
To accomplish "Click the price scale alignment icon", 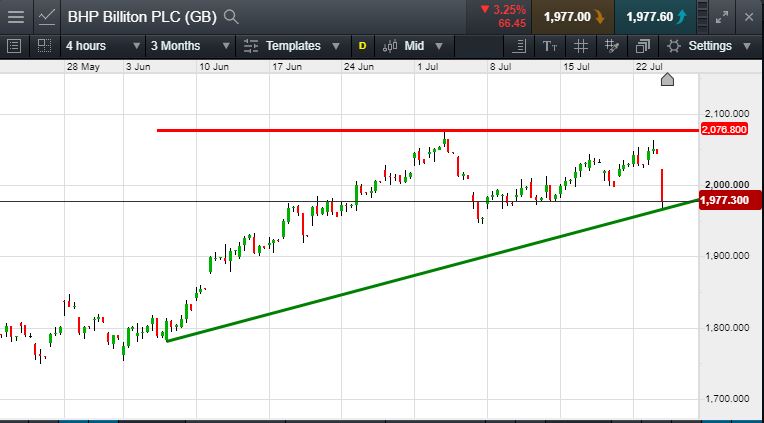I will [x=520, y=46].
